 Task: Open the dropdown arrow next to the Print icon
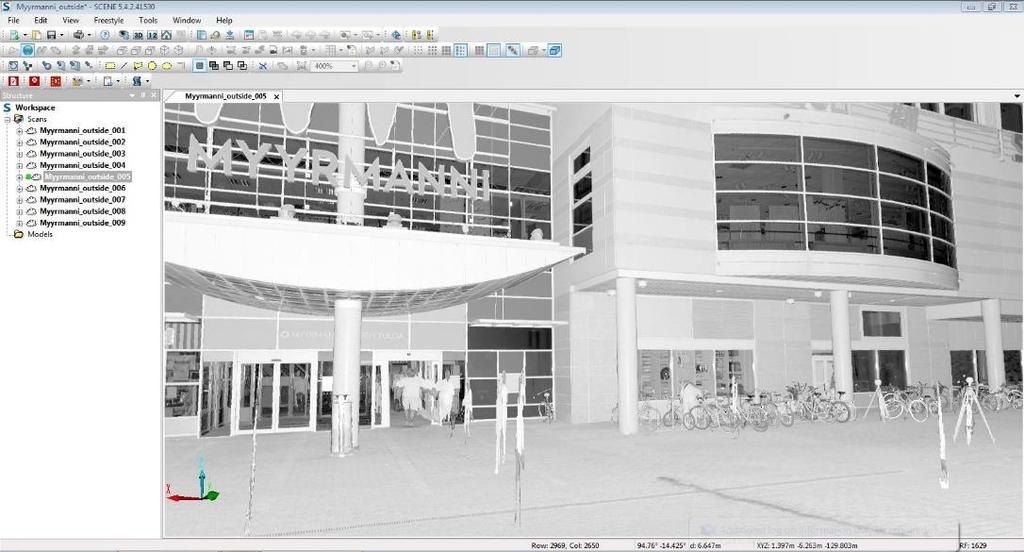point(89,35)
